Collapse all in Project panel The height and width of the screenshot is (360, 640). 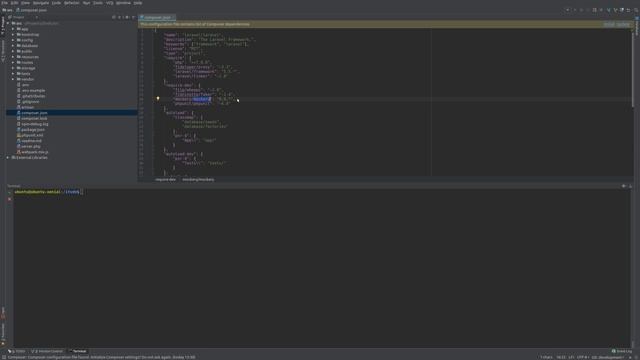click(120, 17)
